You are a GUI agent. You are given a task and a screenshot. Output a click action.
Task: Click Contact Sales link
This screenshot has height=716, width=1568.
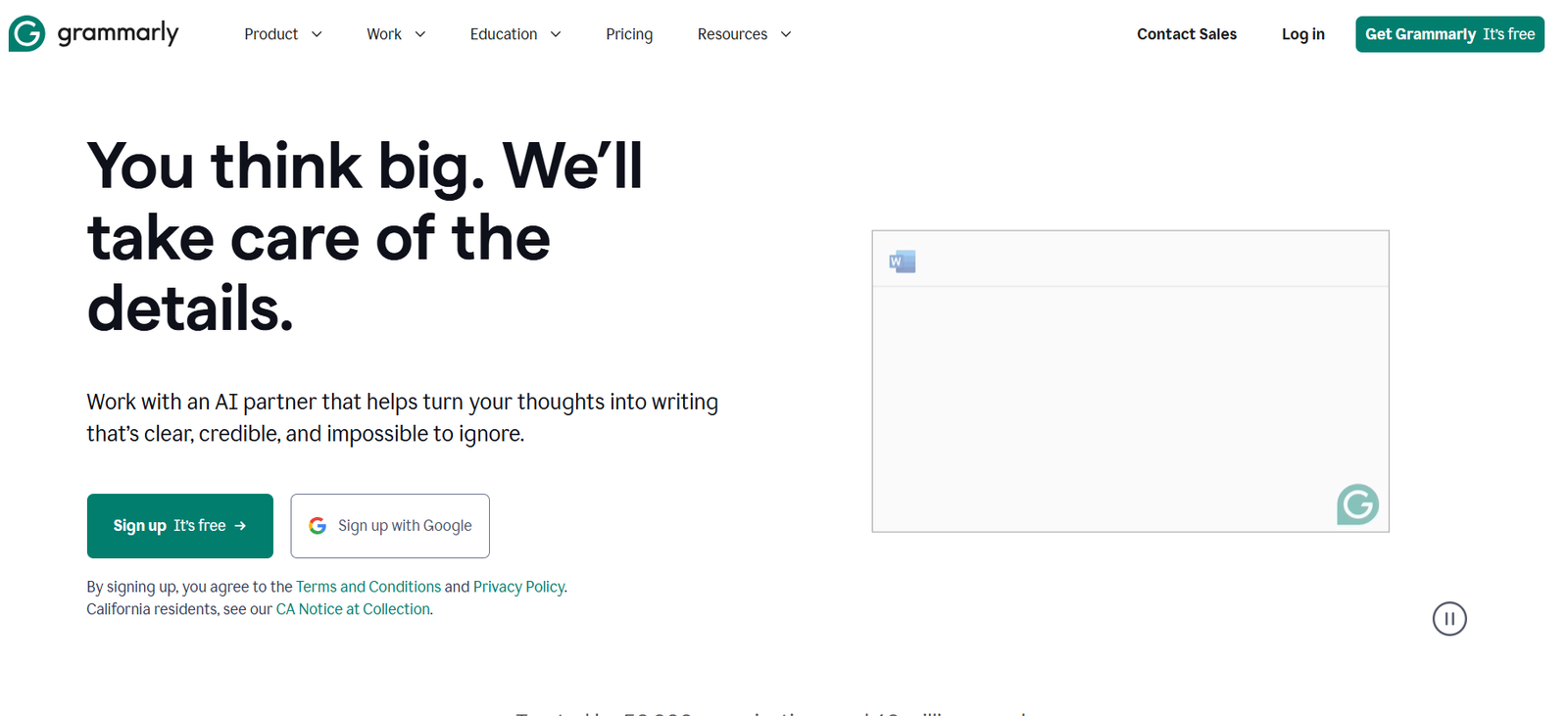point(1186,34)
